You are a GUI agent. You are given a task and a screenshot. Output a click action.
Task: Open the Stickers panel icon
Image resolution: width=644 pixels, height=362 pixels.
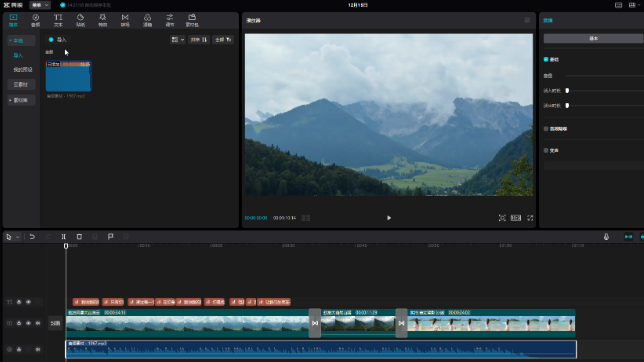(x=80, y=20)
